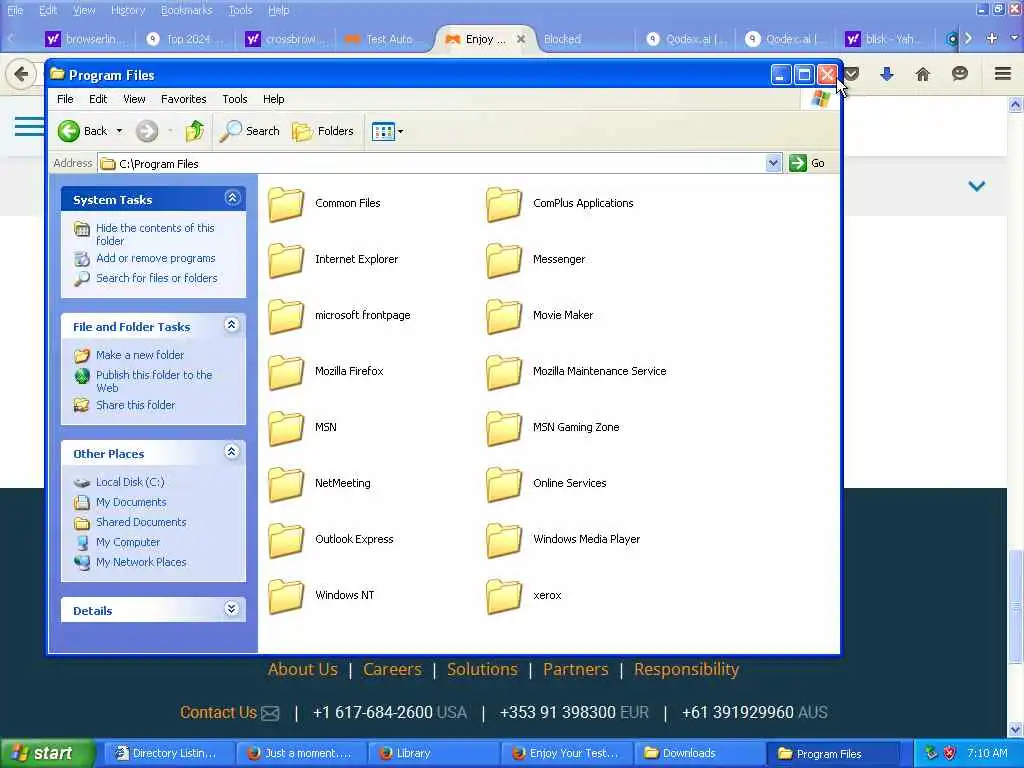Select the xerox folder icon
Image resolution: width=1024 pixels, height=768 pixels.
point(504,596)
